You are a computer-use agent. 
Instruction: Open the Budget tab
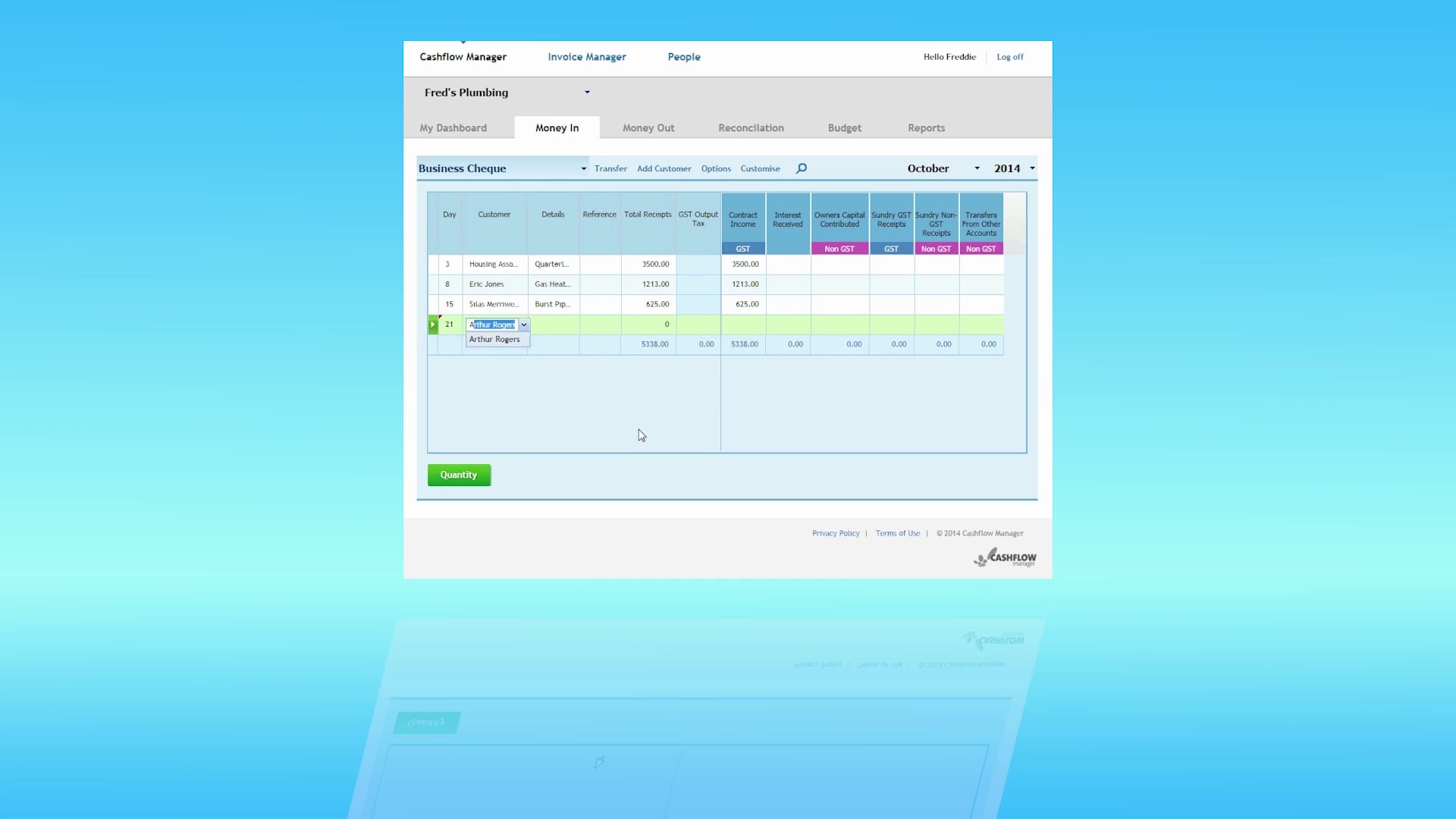click(844, 128)
